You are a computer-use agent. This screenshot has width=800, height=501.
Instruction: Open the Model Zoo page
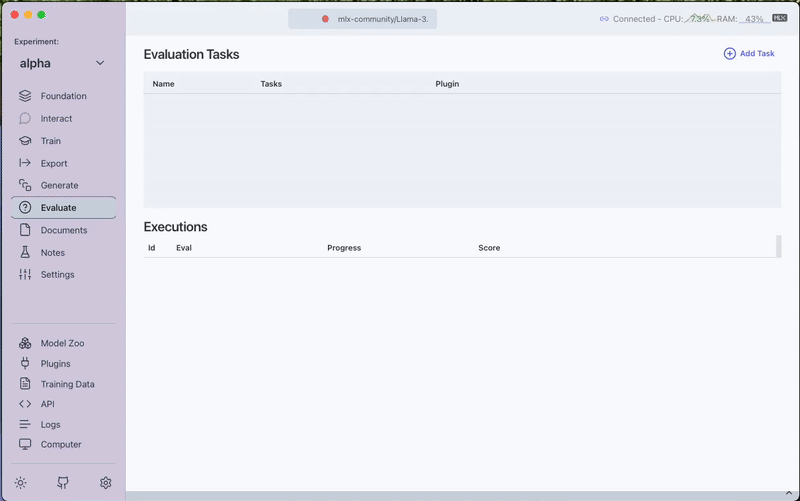tap(62, 343)
